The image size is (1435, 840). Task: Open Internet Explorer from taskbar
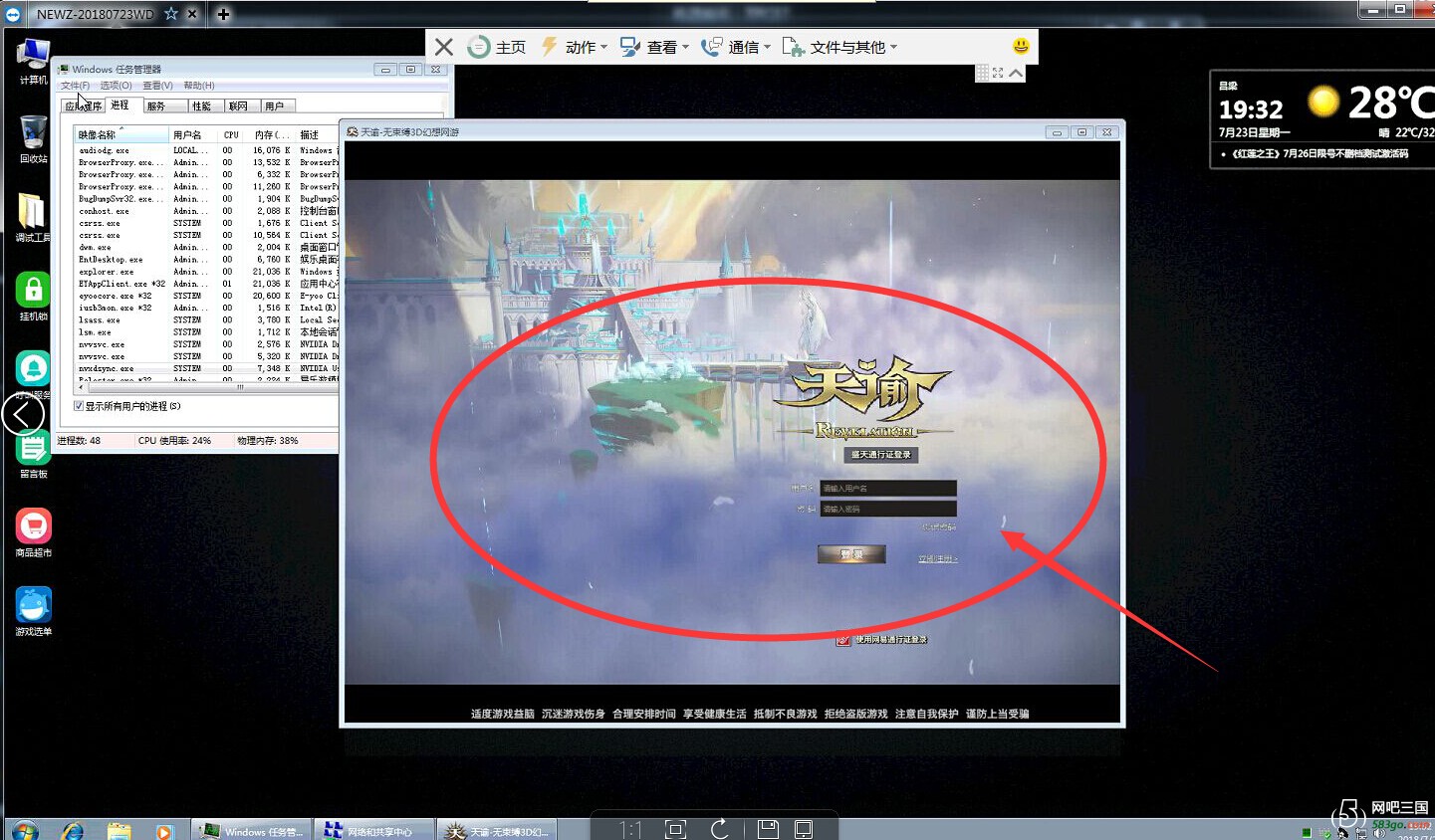(x=73, y=831)
